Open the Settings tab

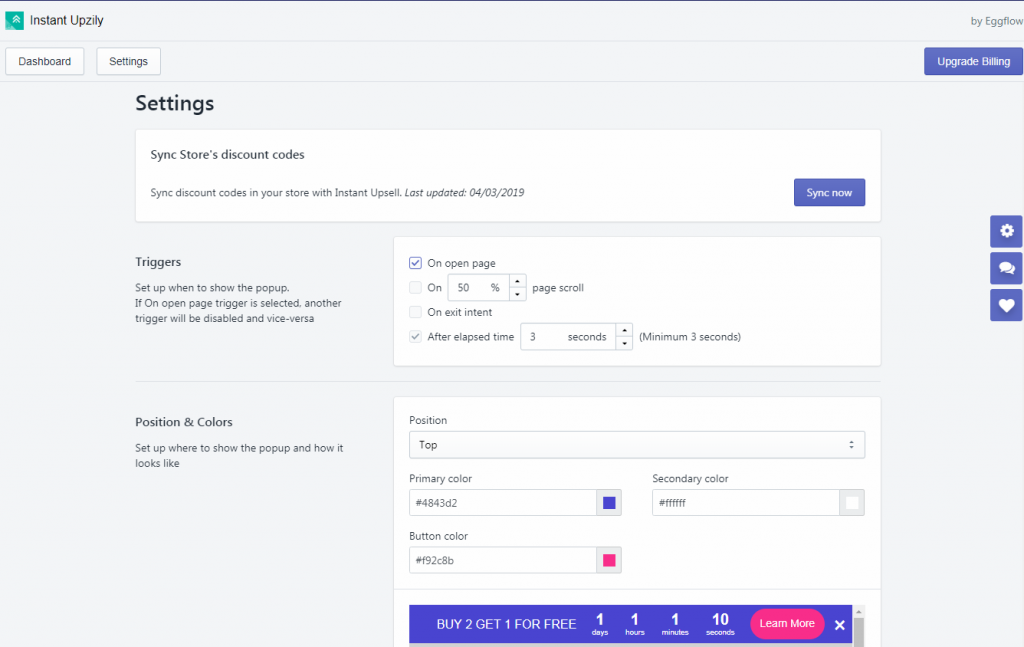coord(129,61)
